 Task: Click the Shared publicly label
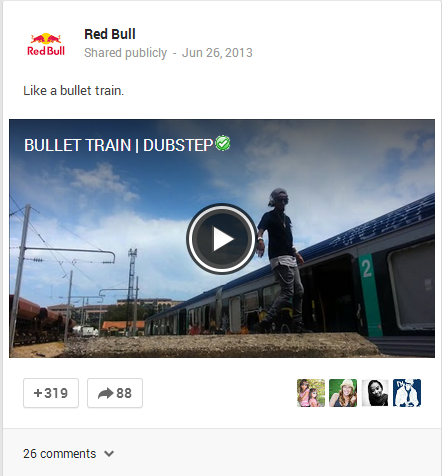(x=125, y=53)
